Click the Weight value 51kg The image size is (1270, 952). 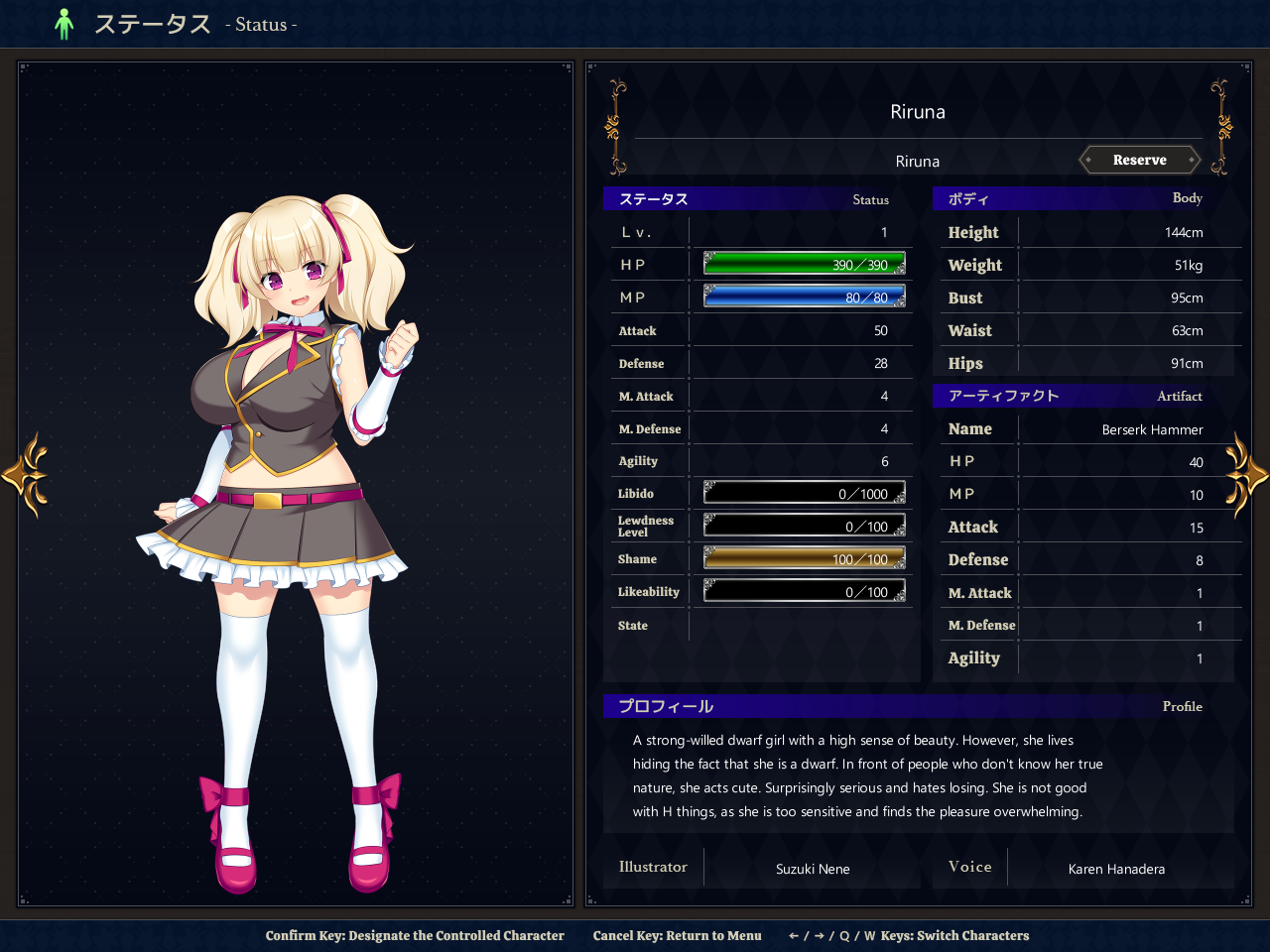(1189, 265)
